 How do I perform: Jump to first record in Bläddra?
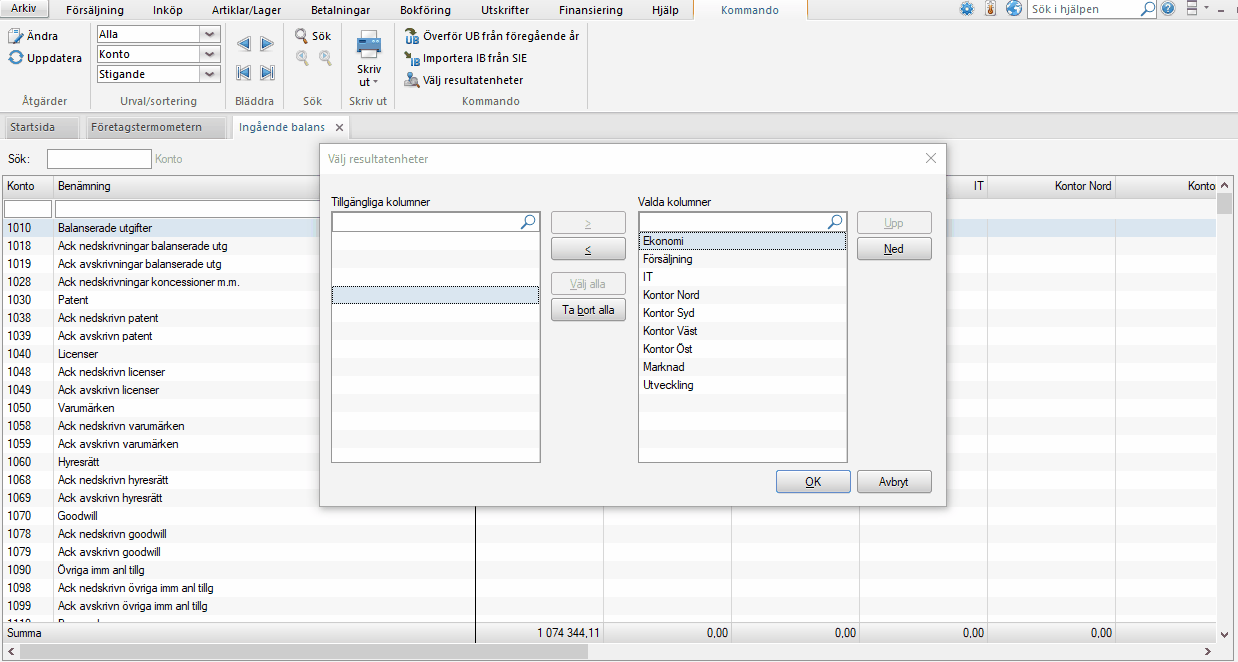[x=244, y=72]
